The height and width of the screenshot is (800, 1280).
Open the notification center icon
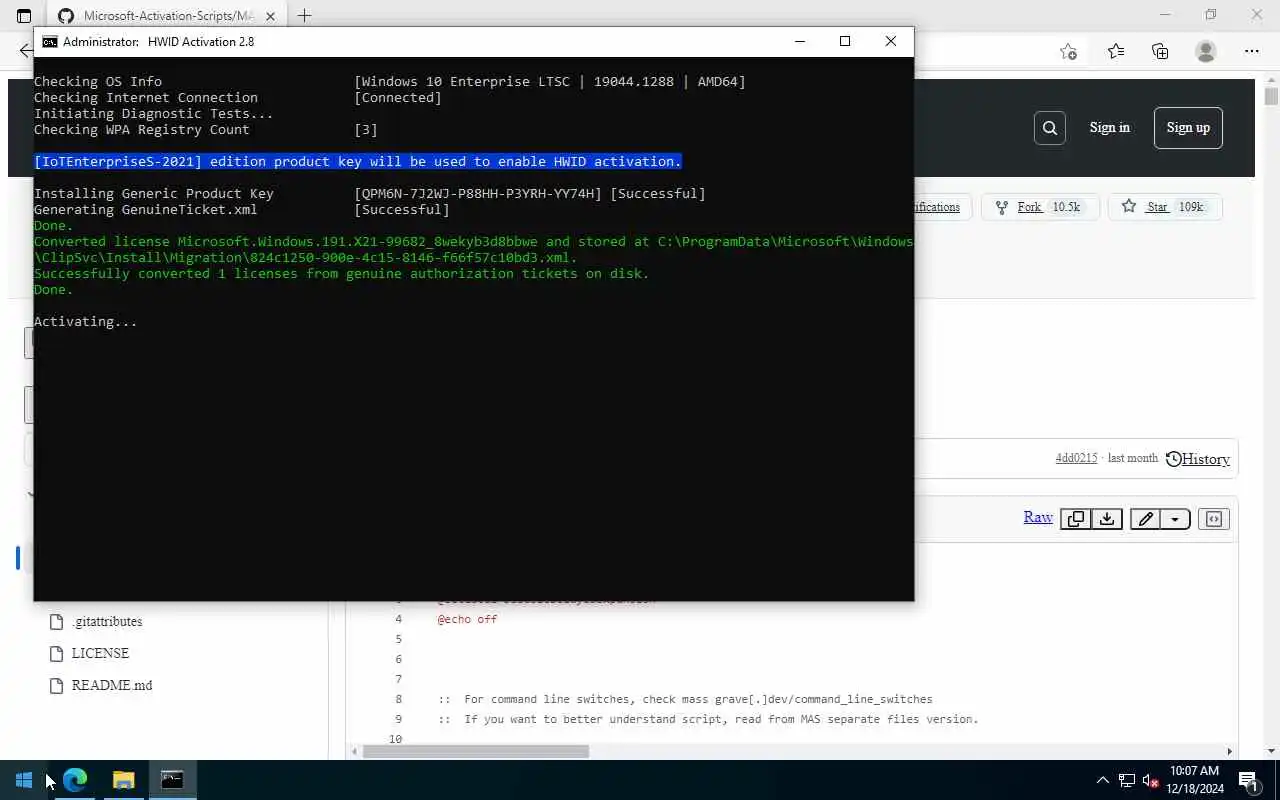coord(1248,780)
